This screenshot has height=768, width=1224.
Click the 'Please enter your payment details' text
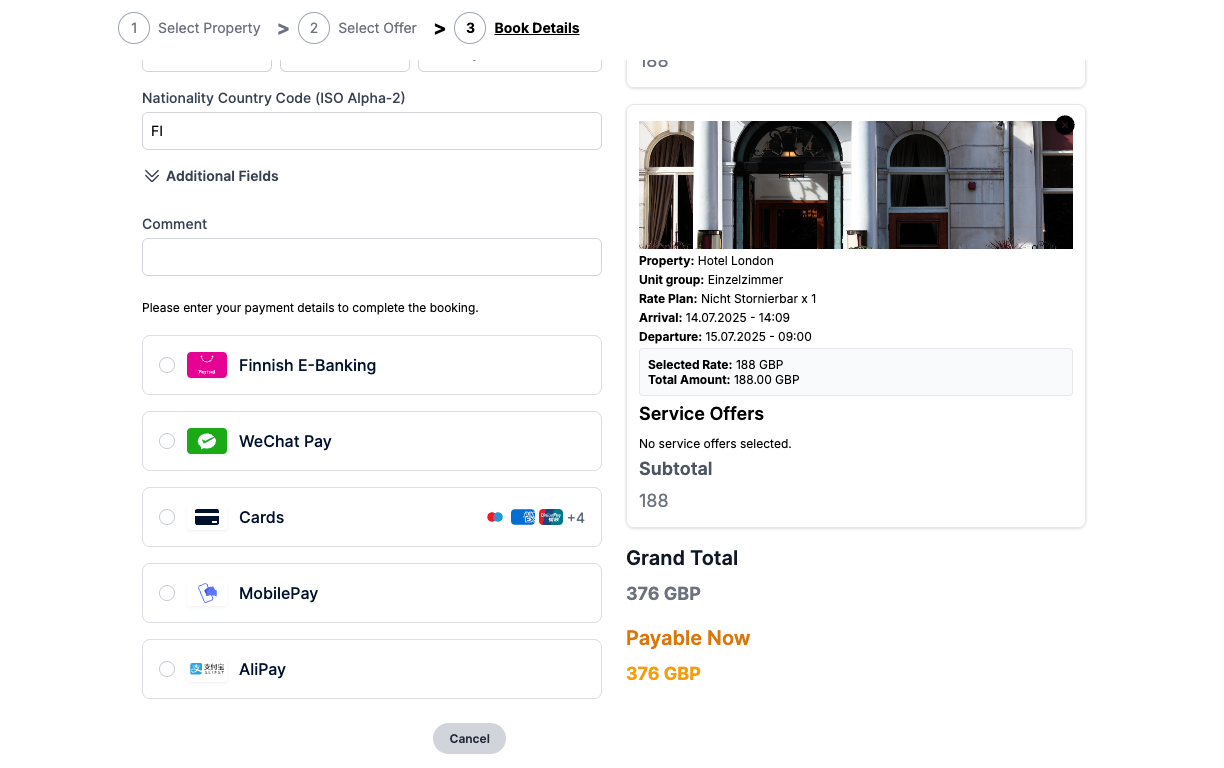[x=310, y=308]
